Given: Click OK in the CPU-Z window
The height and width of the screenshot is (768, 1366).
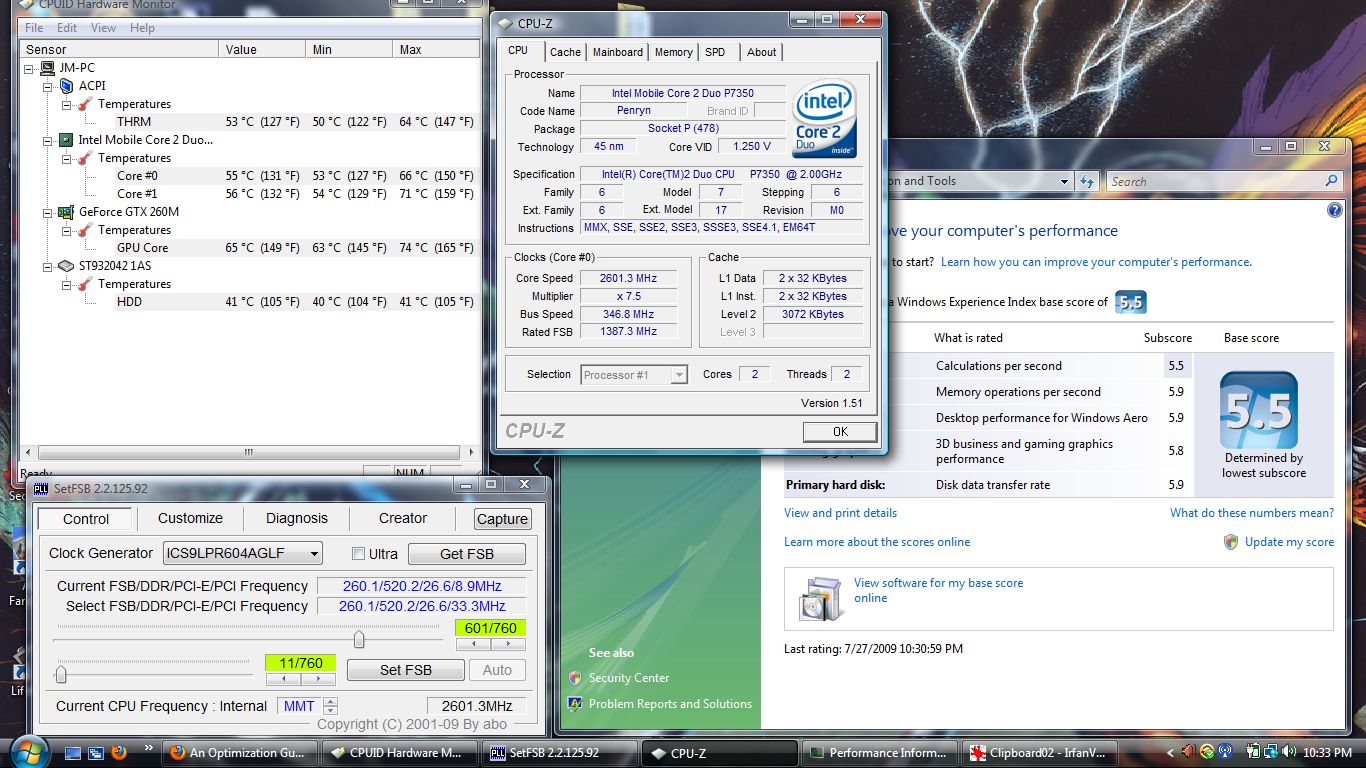Looking at the screenshot, I should click(x=840, y=432).
